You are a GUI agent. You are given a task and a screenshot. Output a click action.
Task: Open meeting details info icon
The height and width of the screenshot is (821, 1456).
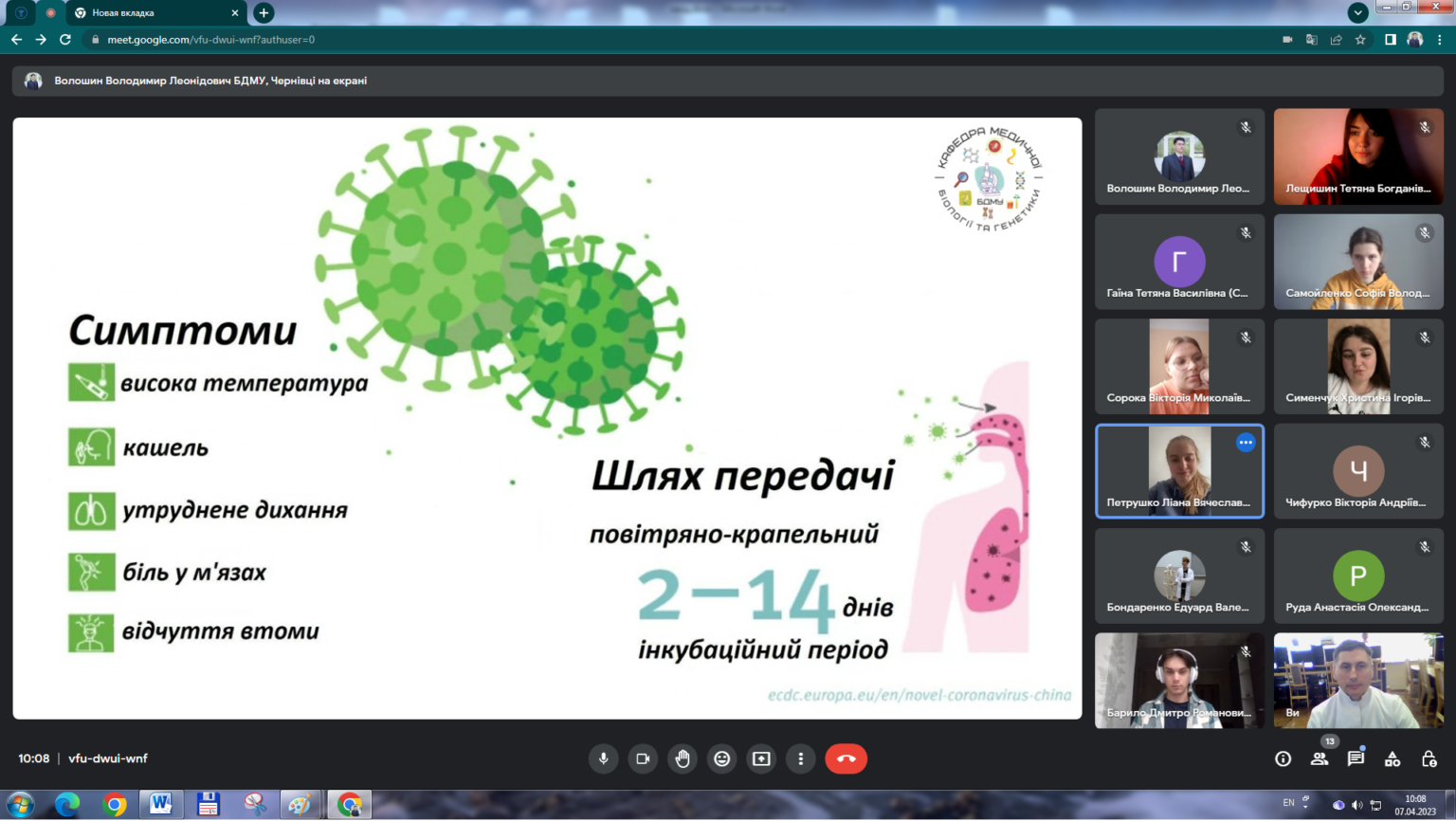[x=1283, y=758]
